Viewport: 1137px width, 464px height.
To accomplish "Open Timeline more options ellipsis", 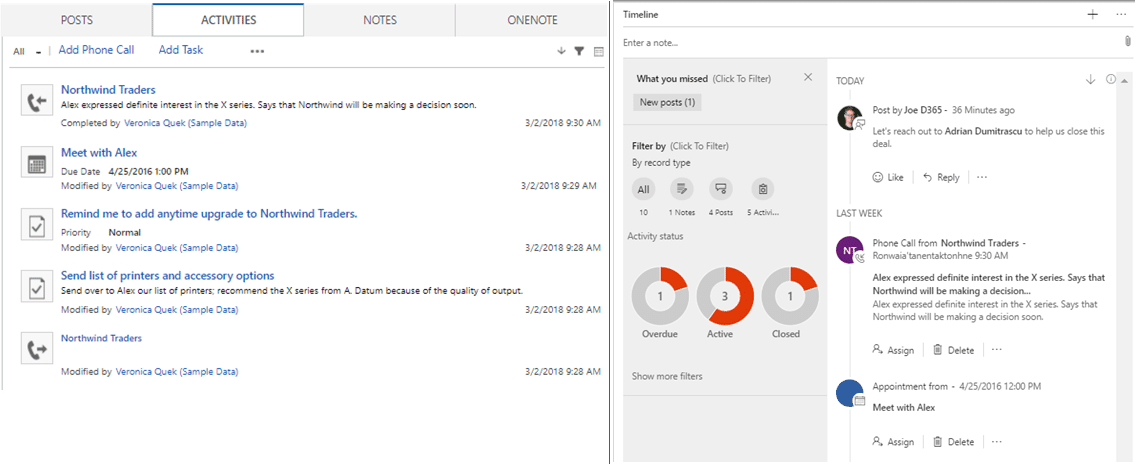I will click(x=1122, y=14).
